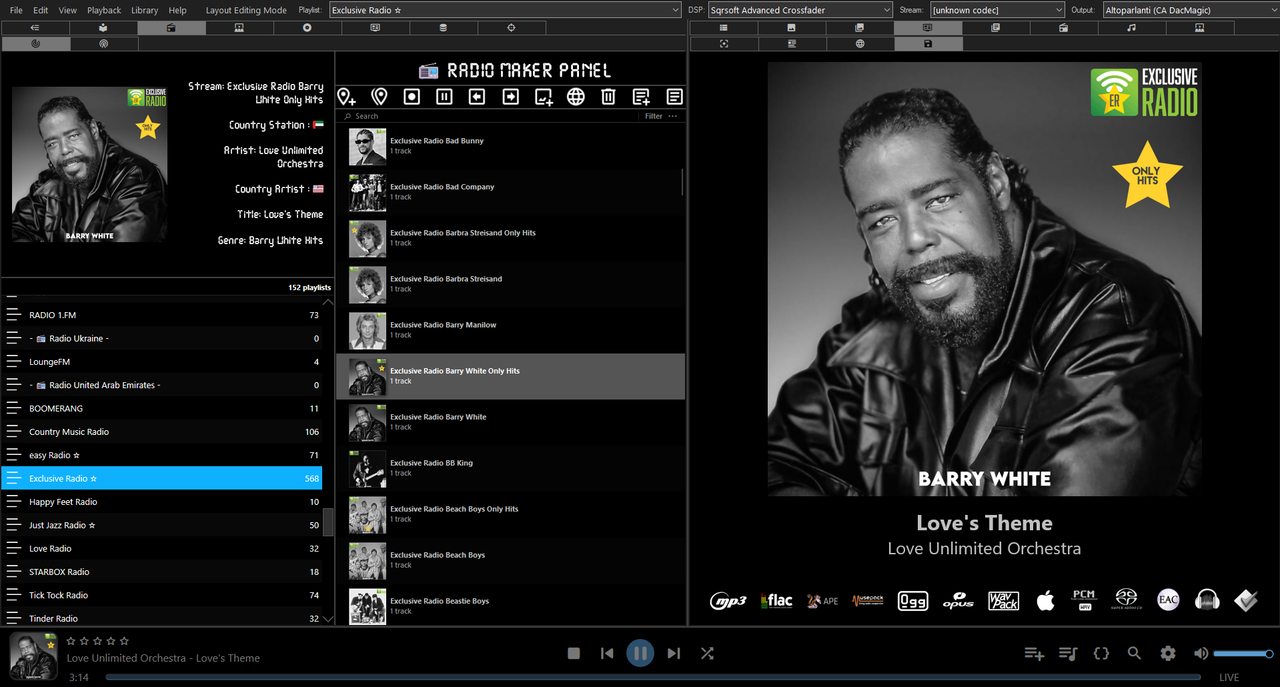Switch to the floppy save tab in right panel
The image size is (1280, 687).
click(928, 44)
